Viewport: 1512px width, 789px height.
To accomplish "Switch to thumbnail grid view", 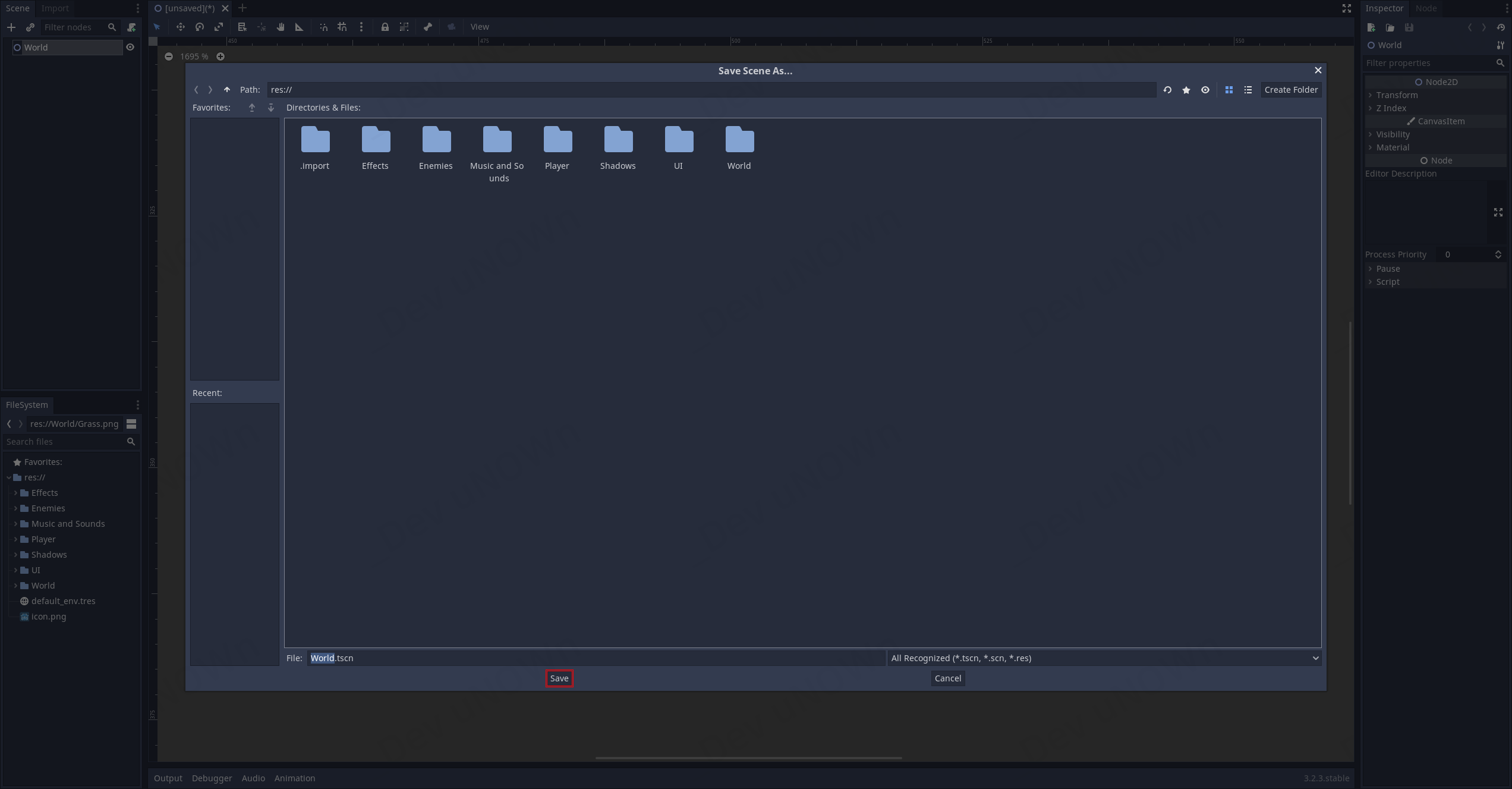I will pos(1229,90).
